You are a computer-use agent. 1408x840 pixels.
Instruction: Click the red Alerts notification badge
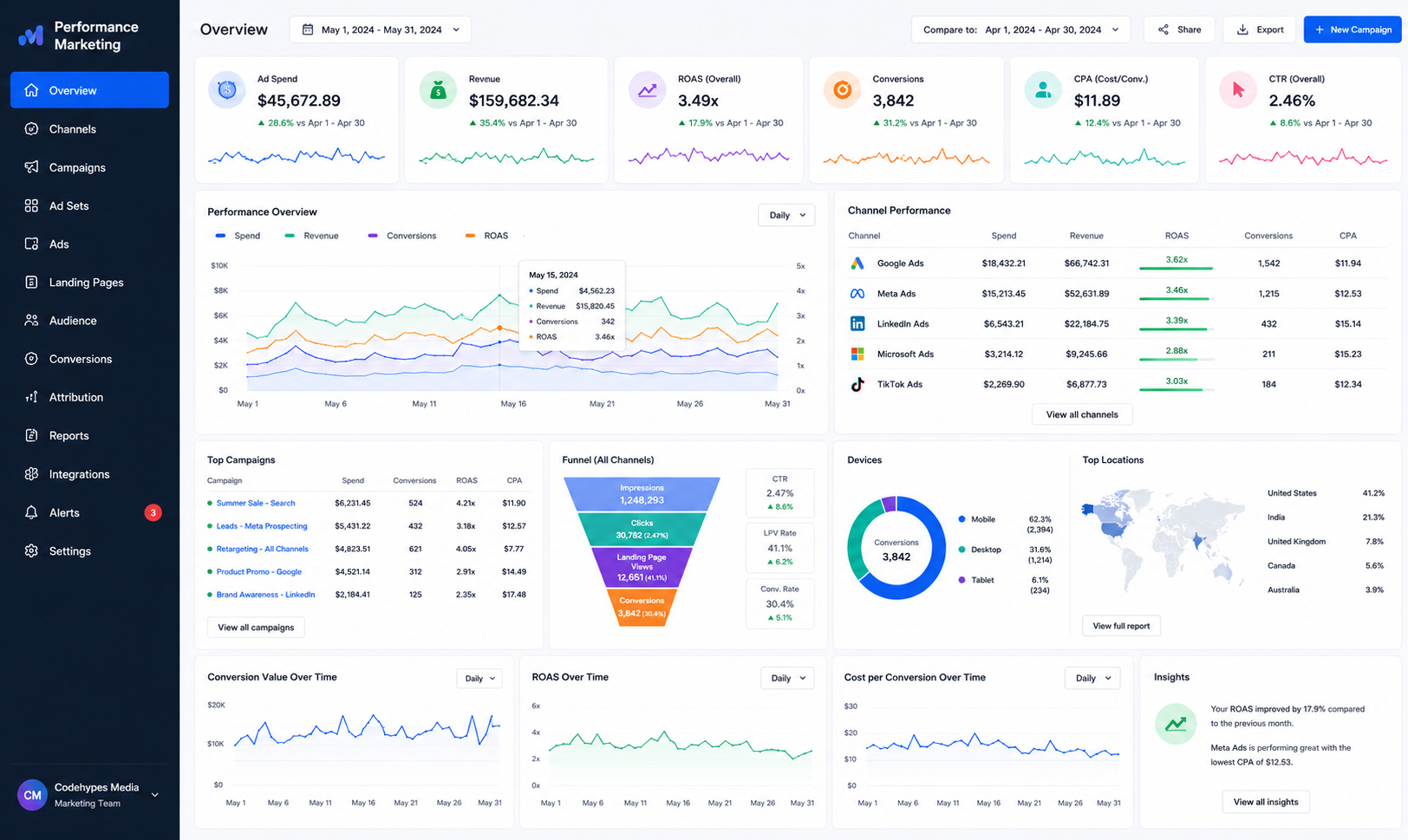tap(153, 512)
